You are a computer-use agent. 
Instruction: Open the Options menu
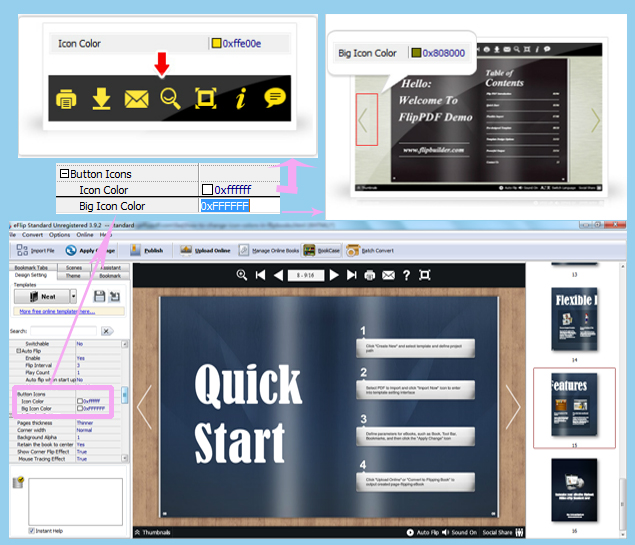(59, 235)
